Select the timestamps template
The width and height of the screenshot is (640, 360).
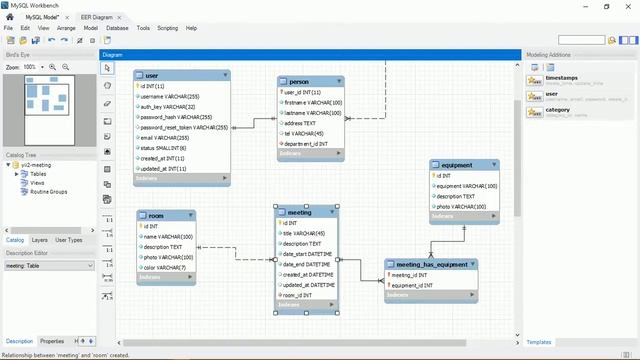(579, 80)
